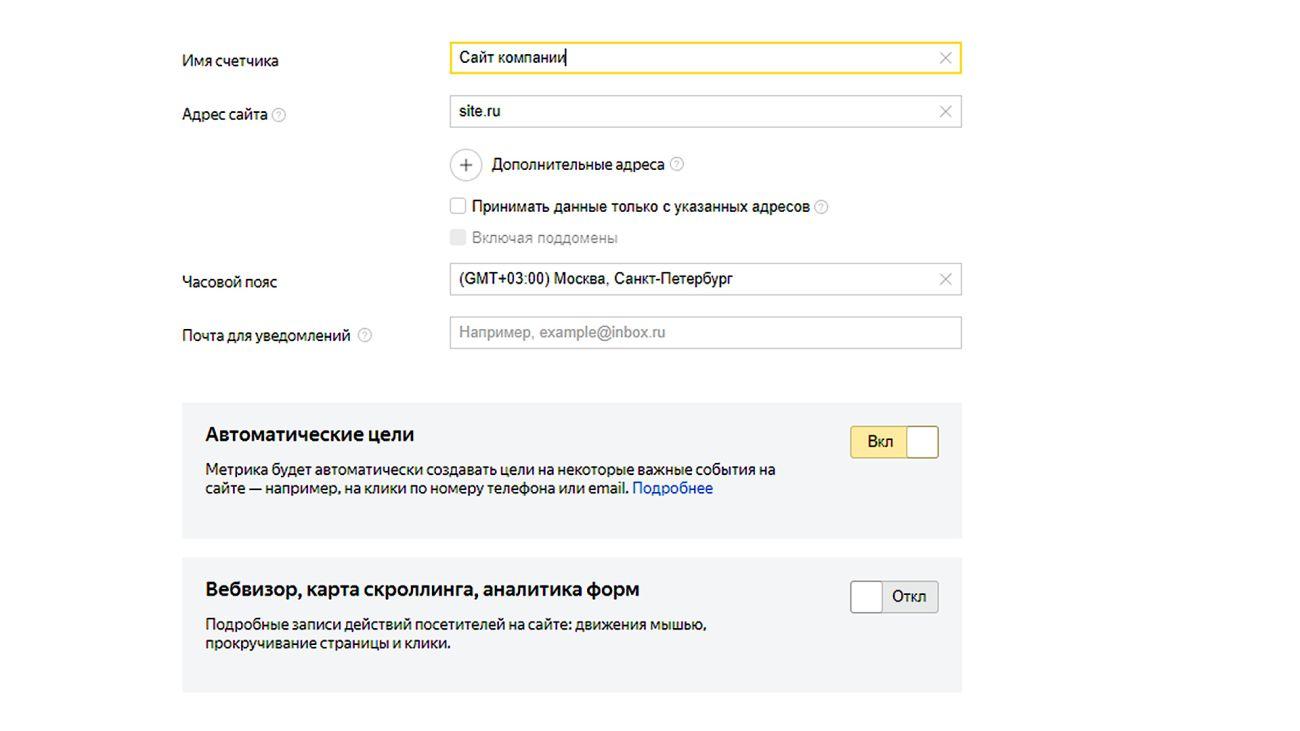The width and height of the screenshot is (1300, 731).
Task: Open help icon next to Почта для уведомлений
Action: tap(364, 336)
